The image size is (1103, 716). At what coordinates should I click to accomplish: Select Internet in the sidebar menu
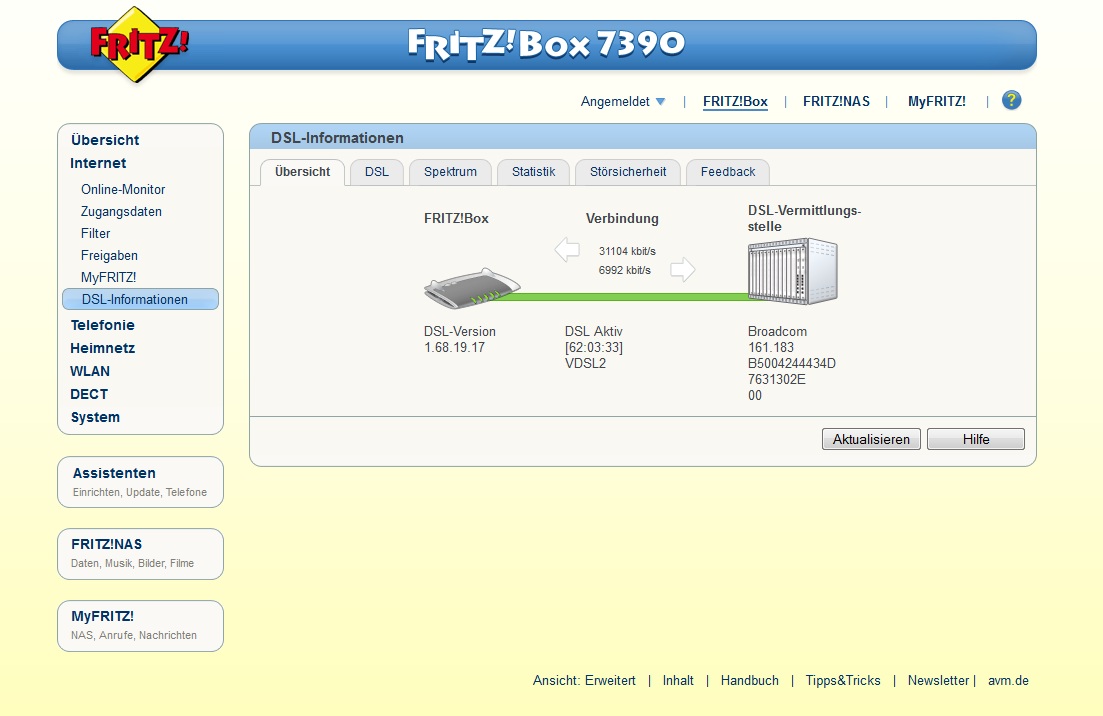[98, 163]
